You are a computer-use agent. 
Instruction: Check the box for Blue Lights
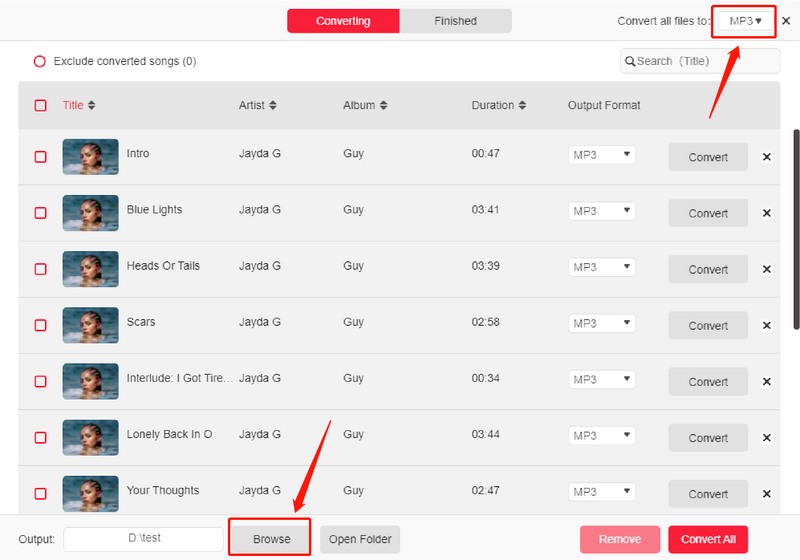pyautogui.click(x=40, y=213)
